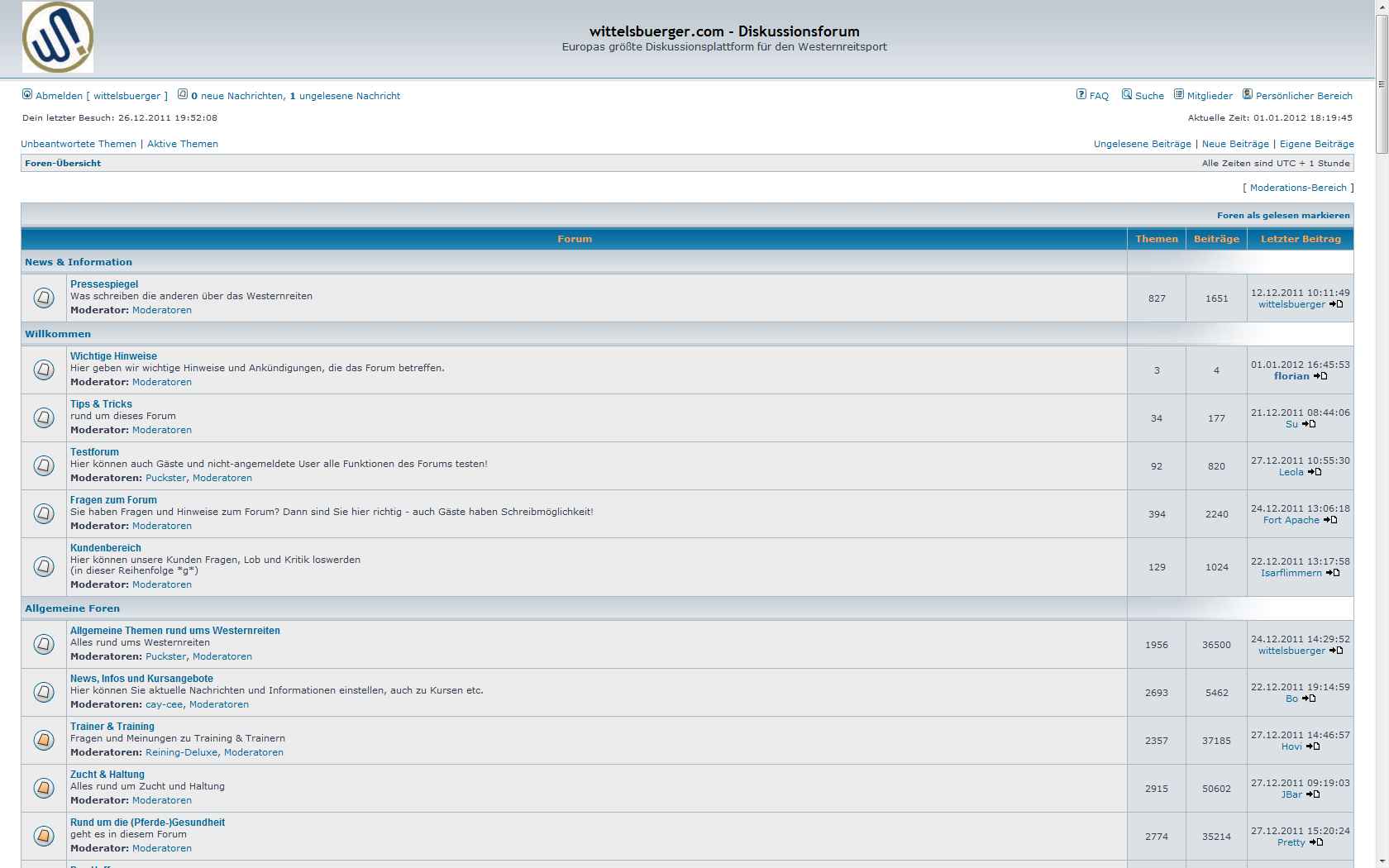Viewport: 1389px width, 868px height.
Task: Click the wittelsbuerger logo image
Action: 58,37
